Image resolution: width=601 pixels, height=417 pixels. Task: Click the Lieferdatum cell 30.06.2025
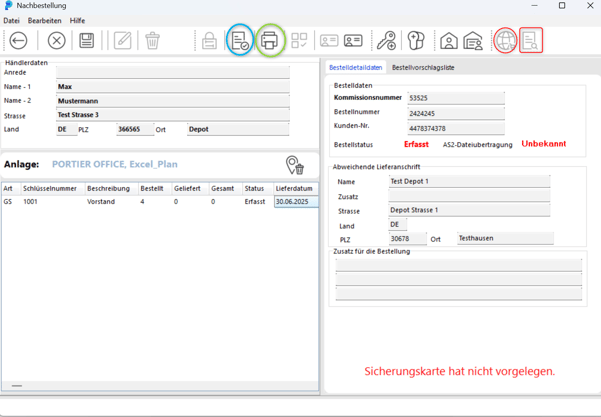coord(295,202)
